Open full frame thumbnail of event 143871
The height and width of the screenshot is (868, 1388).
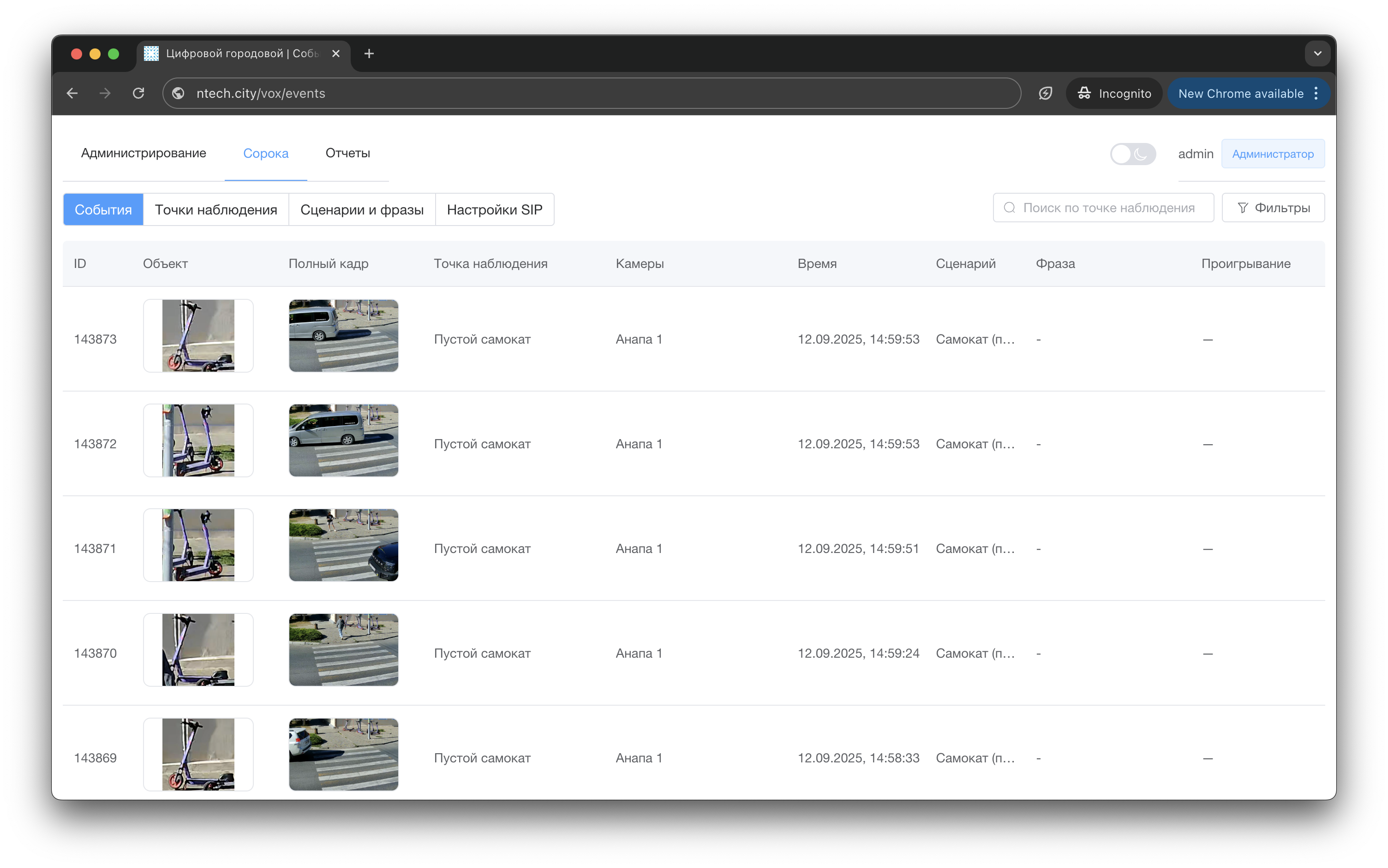coord(343,545)
